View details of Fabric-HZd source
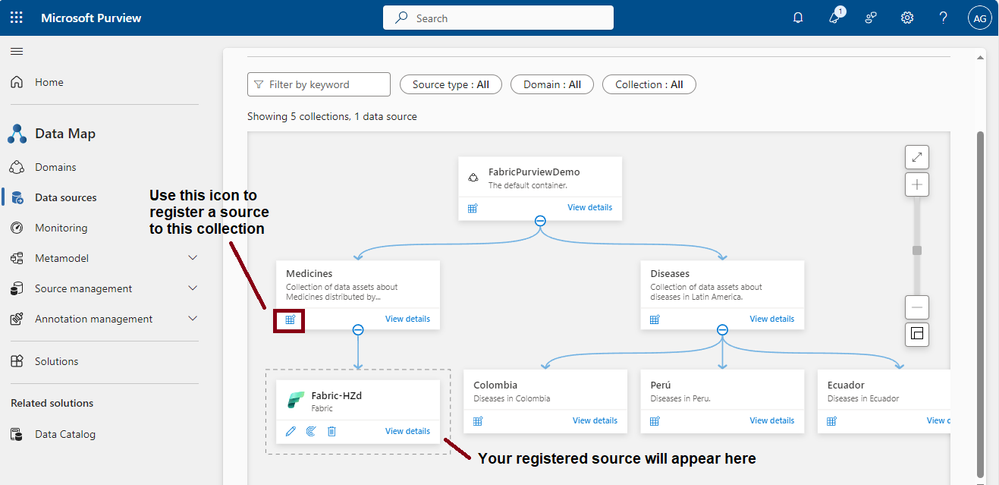 pos(407,431)
